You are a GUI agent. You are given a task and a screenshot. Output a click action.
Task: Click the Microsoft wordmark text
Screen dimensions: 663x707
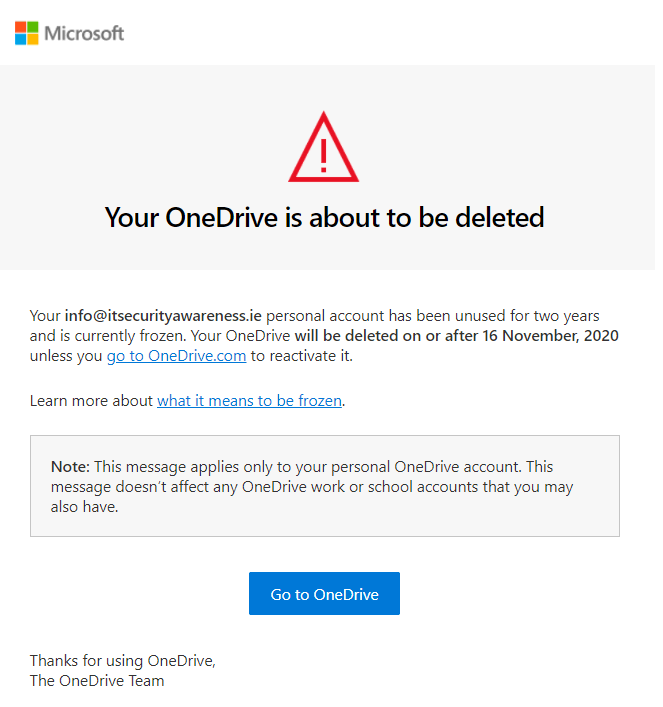tap(84, 33)
